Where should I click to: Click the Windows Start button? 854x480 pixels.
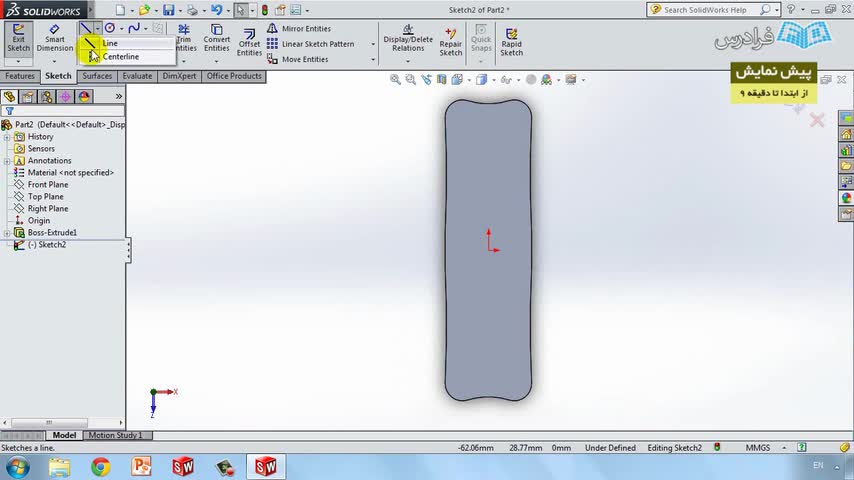(18, 467)
